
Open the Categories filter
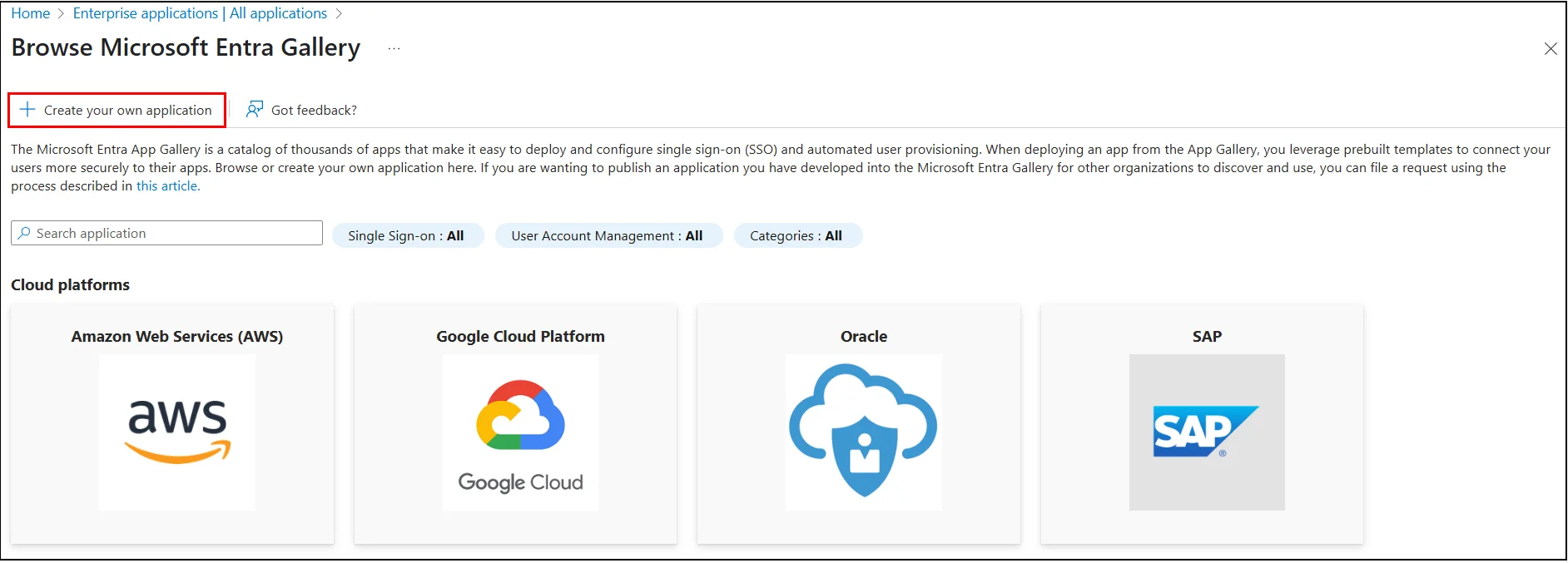point(796,235)
